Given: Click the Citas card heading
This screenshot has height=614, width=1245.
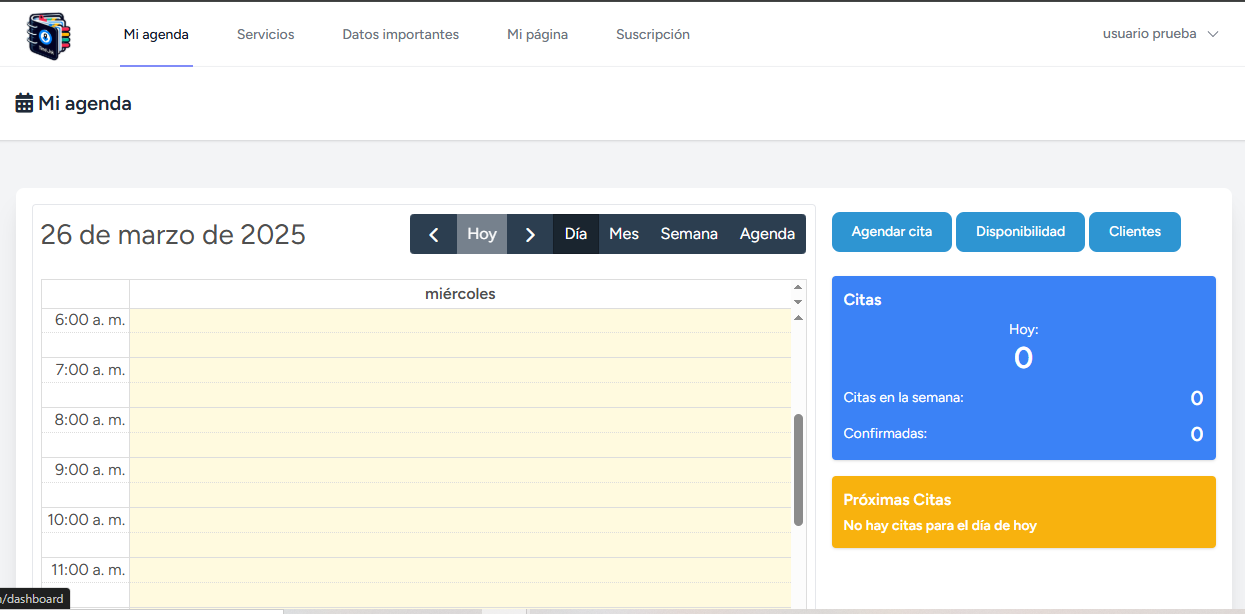Looking at the screenshot, I should point(863,300).
